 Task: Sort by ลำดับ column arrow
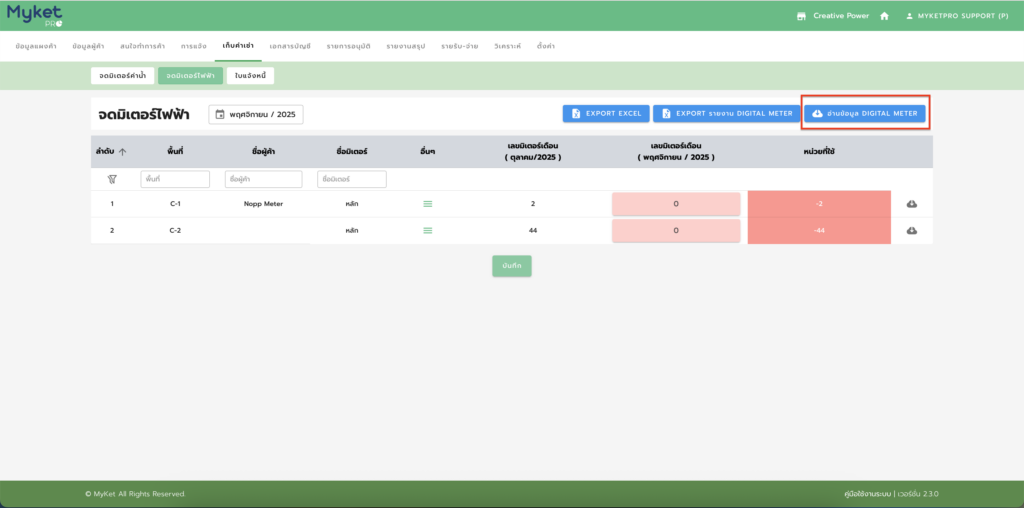click(x=122, y=152)
